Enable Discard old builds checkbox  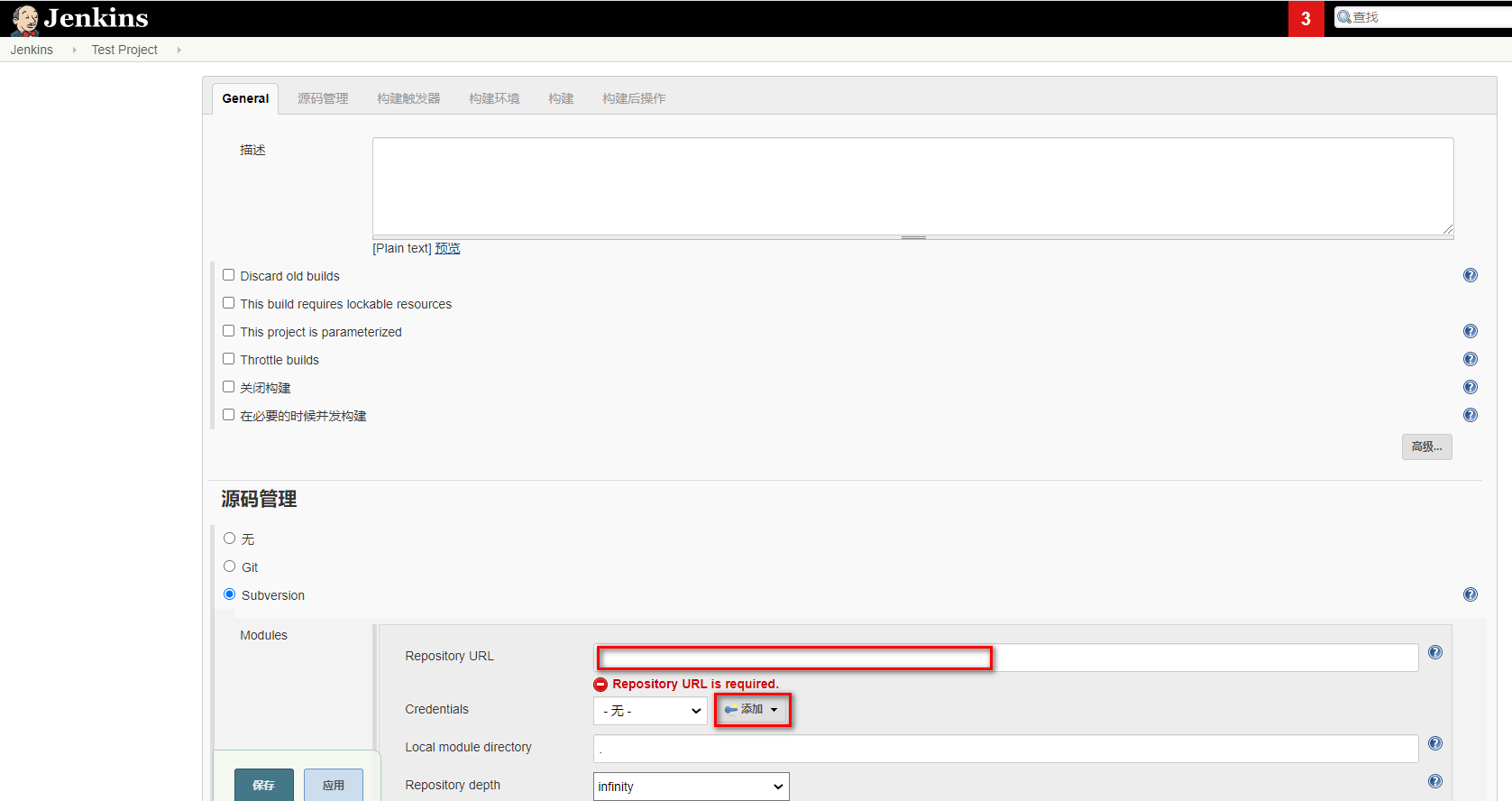point(228,275)
